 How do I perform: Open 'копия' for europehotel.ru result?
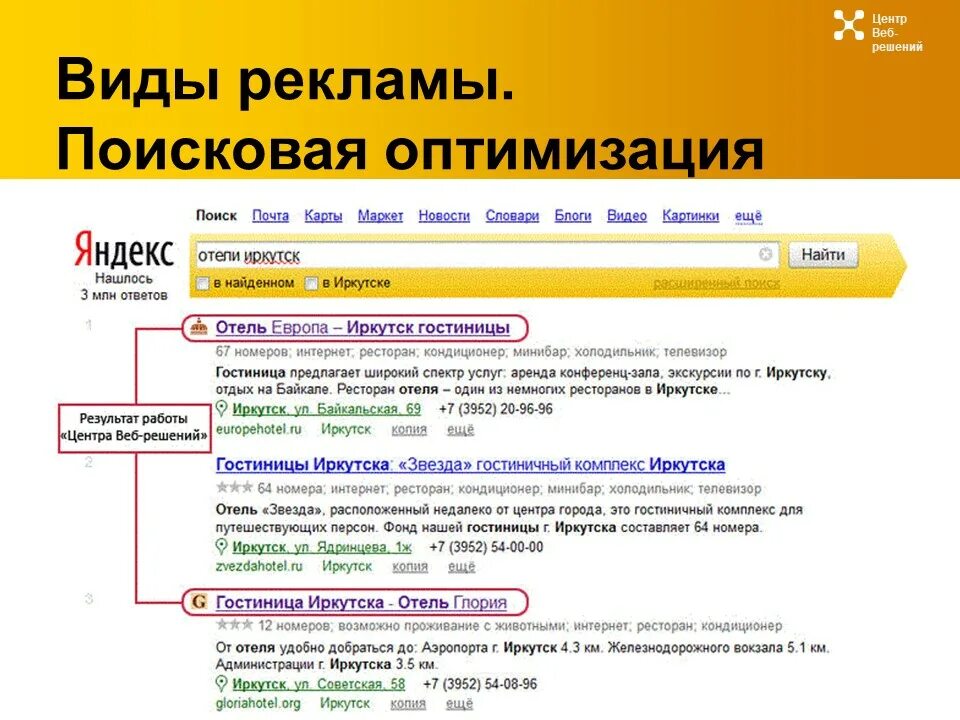click(x=409, y=429)
